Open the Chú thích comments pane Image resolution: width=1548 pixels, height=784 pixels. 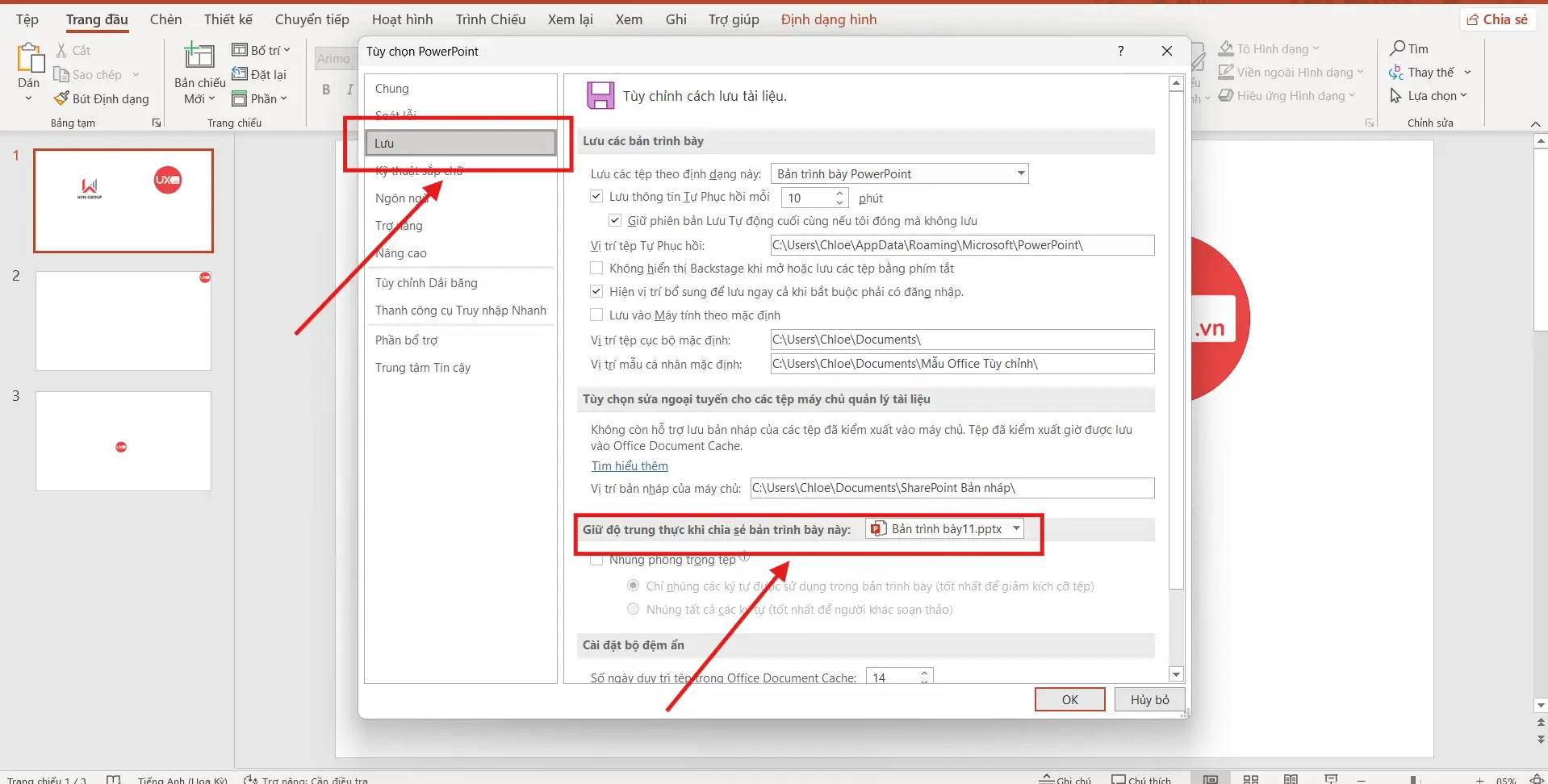tap(1141, 779)
